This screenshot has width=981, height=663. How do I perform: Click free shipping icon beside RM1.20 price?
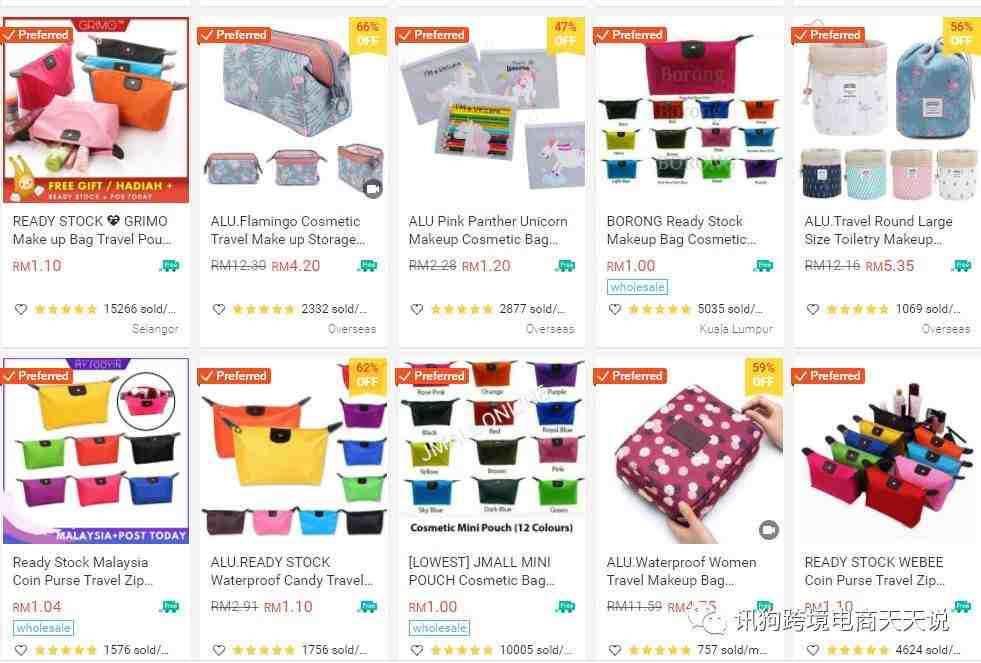pos(566,266)
